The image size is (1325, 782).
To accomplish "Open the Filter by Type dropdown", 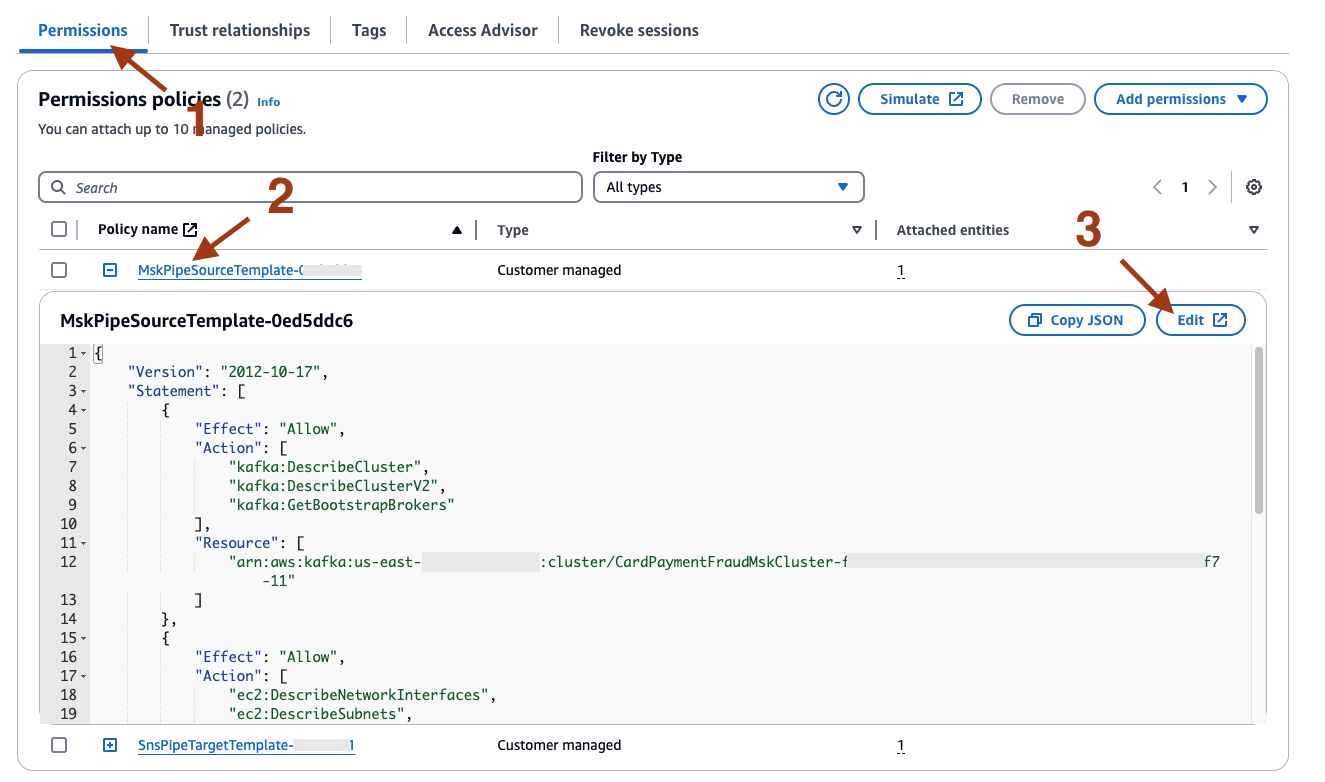I will [x=728, y=187].
